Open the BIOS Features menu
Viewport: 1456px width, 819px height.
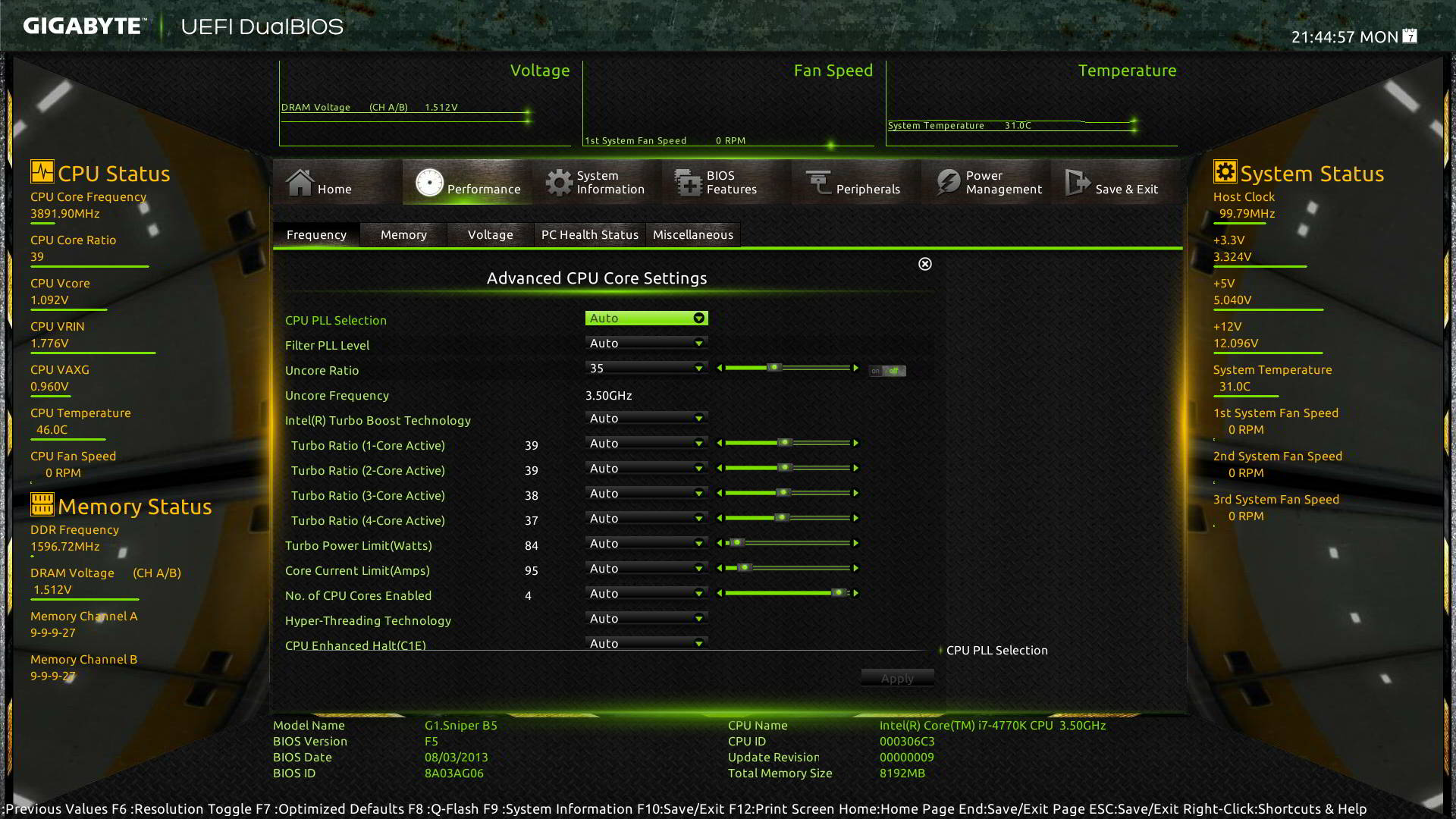tap(726, 182)
